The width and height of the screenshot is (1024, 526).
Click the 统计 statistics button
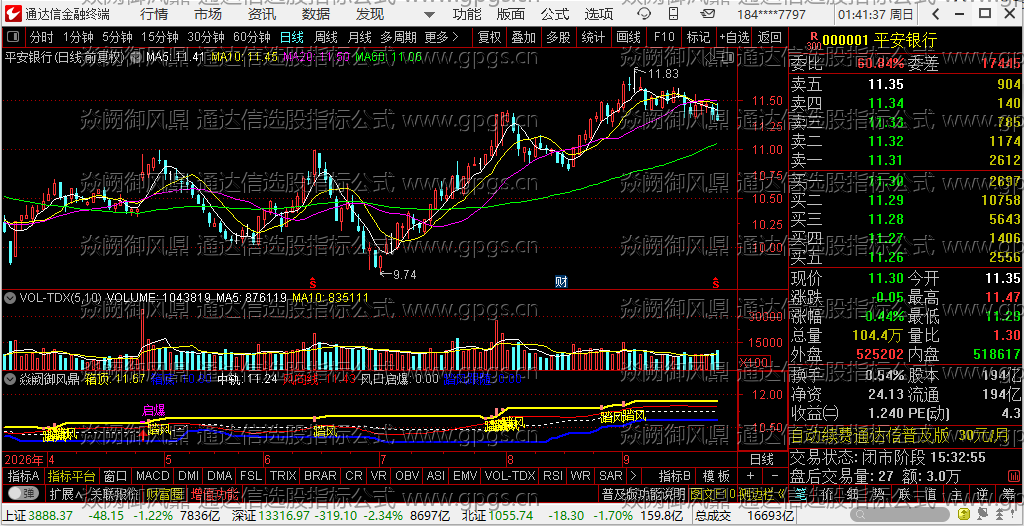coord(593,37)
